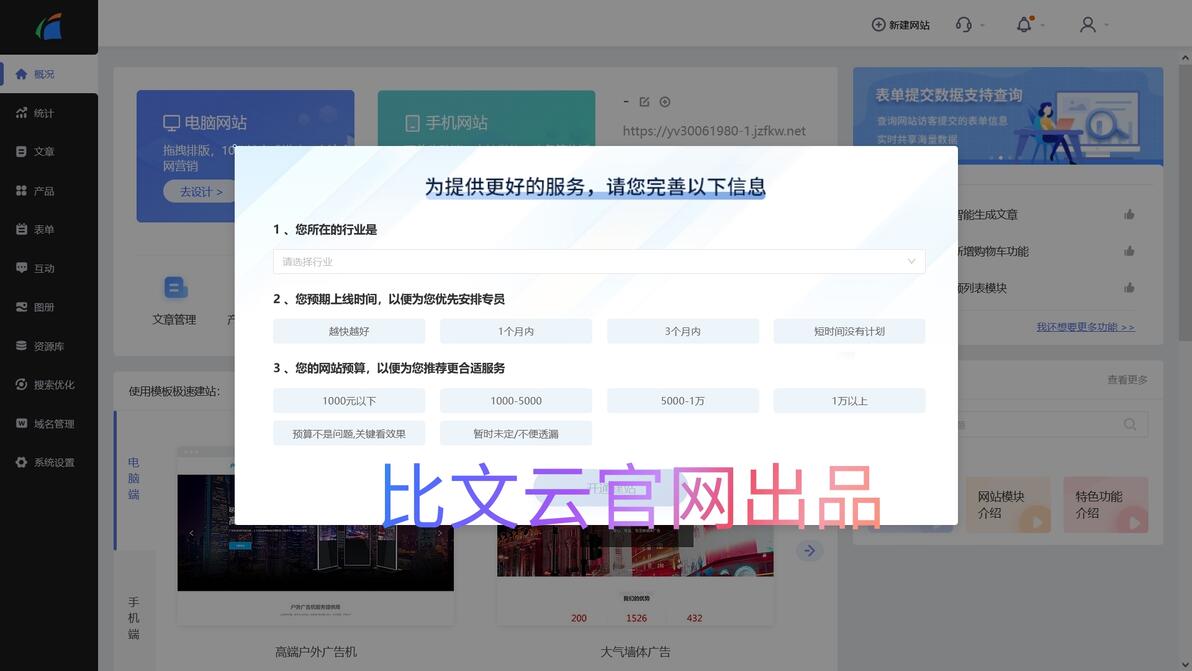Screen dimensions: 1192x671
Task: Click the 文章管理 document icon
Action: click(x=176, y=288)
